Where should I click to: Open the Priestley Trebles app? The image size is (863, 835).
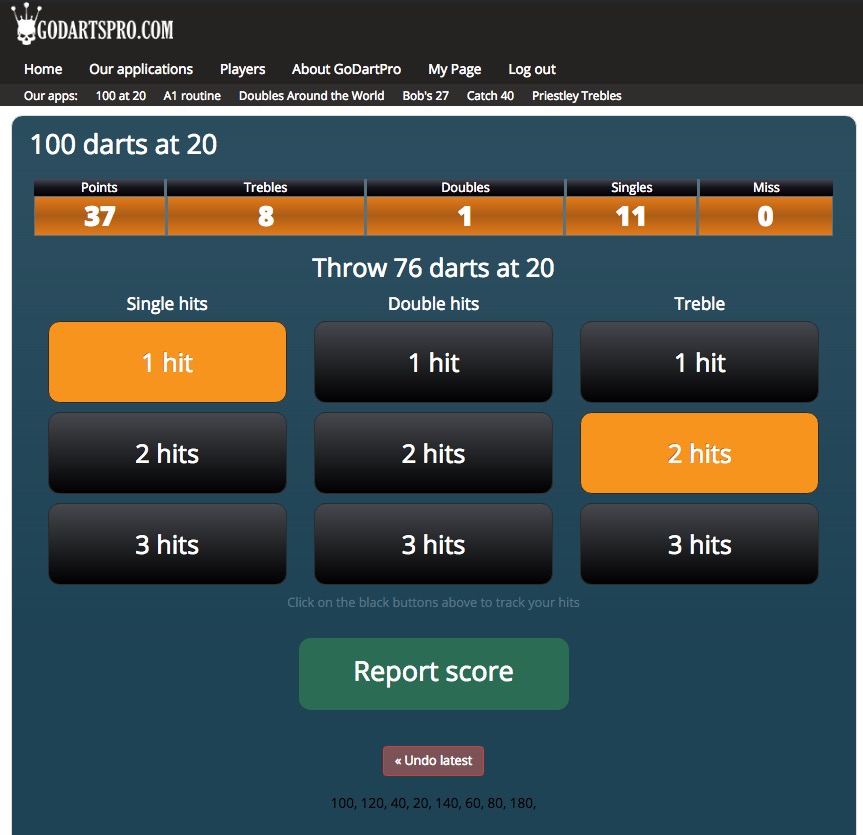click(x=577, y=96)
